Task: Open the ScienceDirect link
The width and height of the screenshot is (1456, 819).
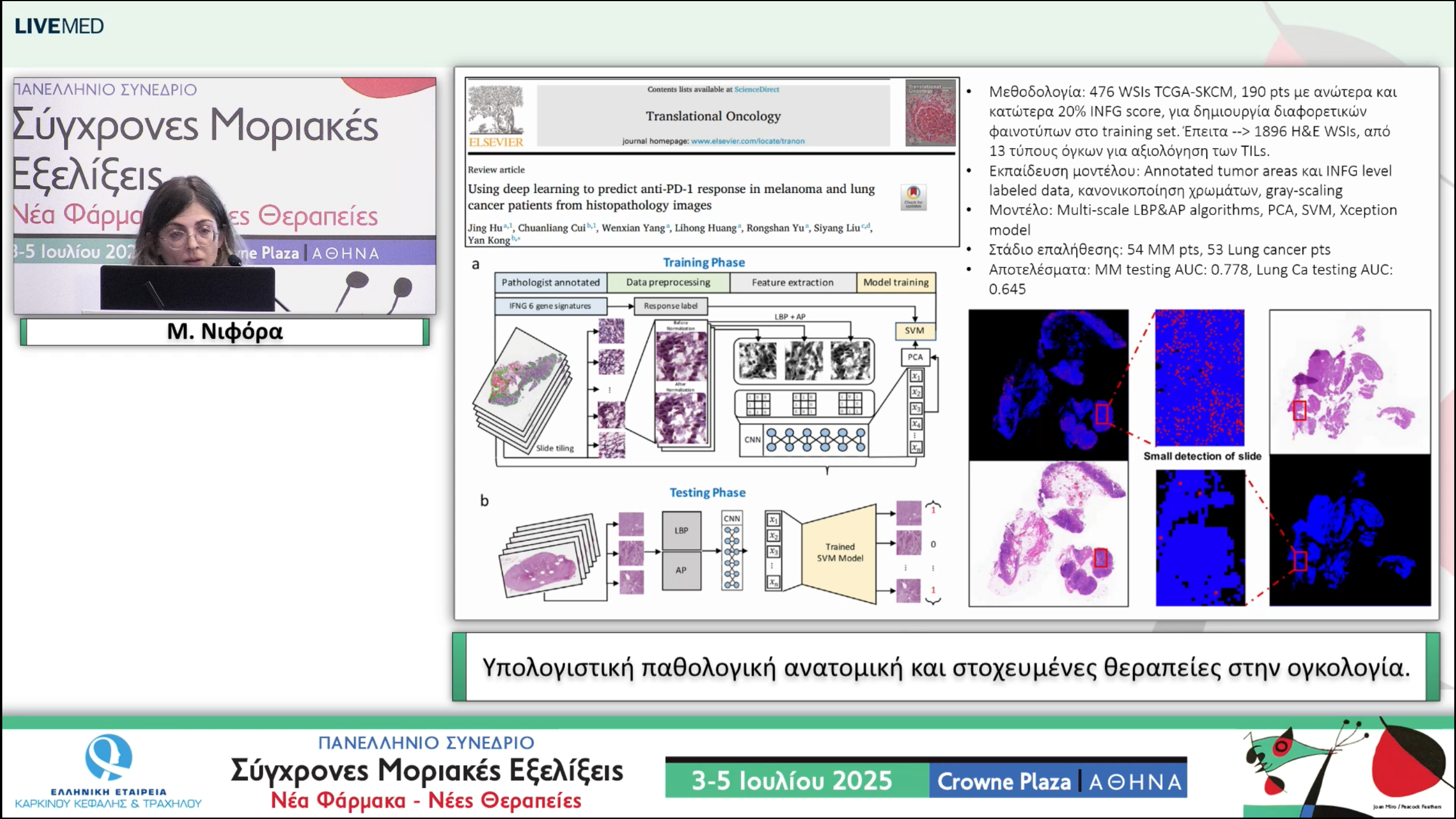Action: point(756,89)
